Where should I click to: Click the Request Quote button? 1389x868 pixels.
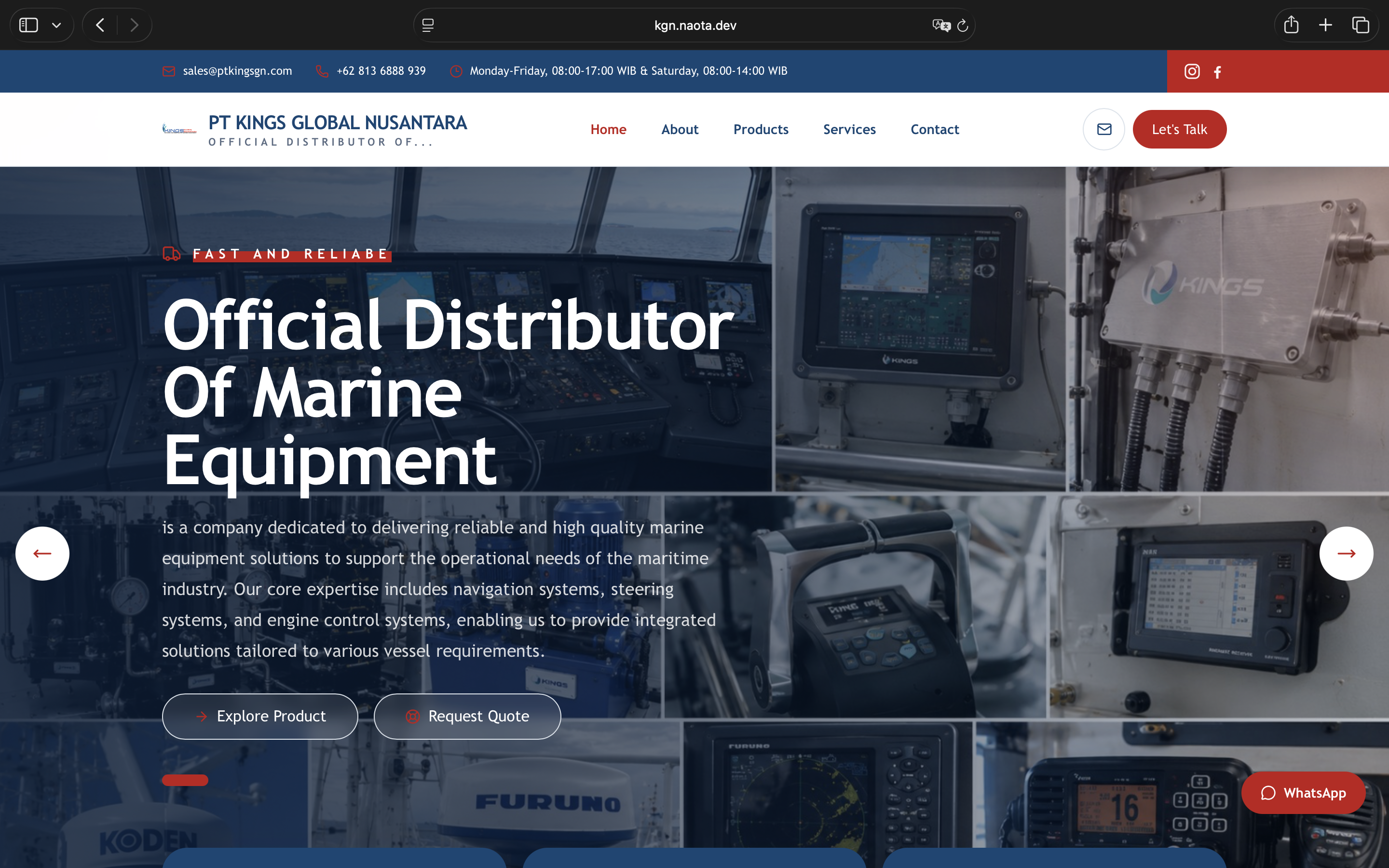tap(467, 716)
